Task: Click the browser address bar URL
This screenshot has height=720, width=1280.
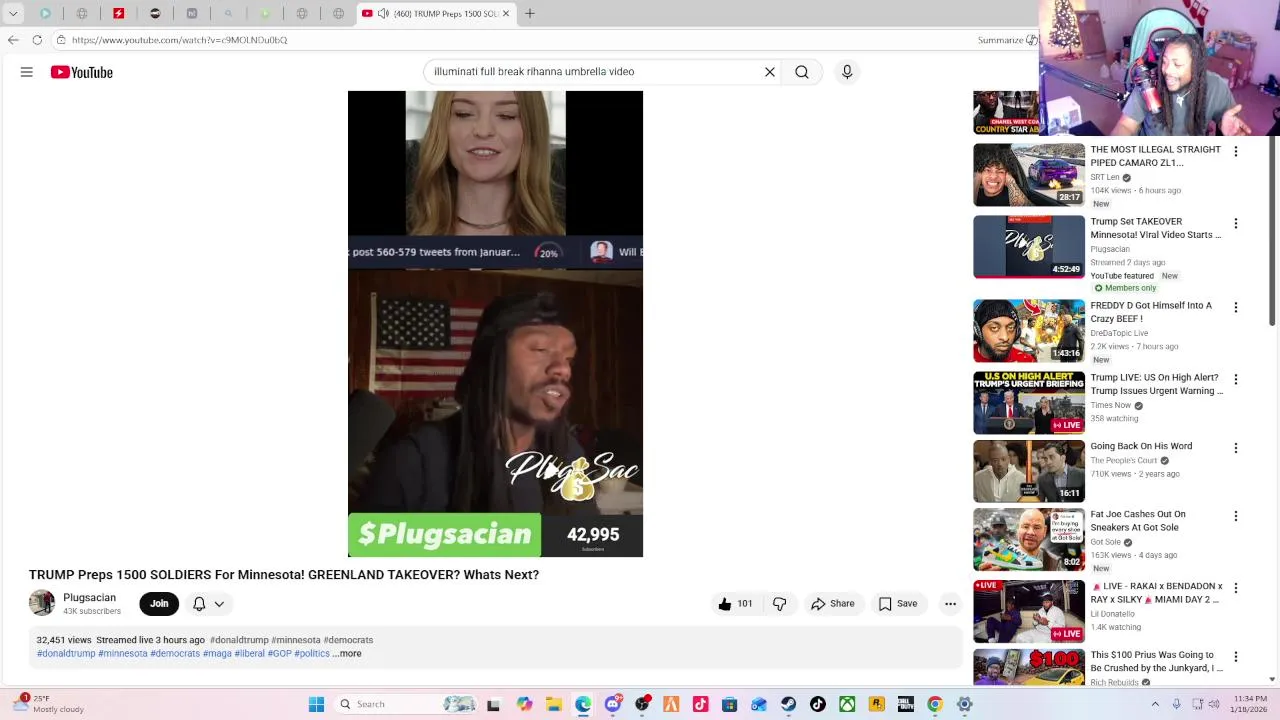Action: click(180, 40)
